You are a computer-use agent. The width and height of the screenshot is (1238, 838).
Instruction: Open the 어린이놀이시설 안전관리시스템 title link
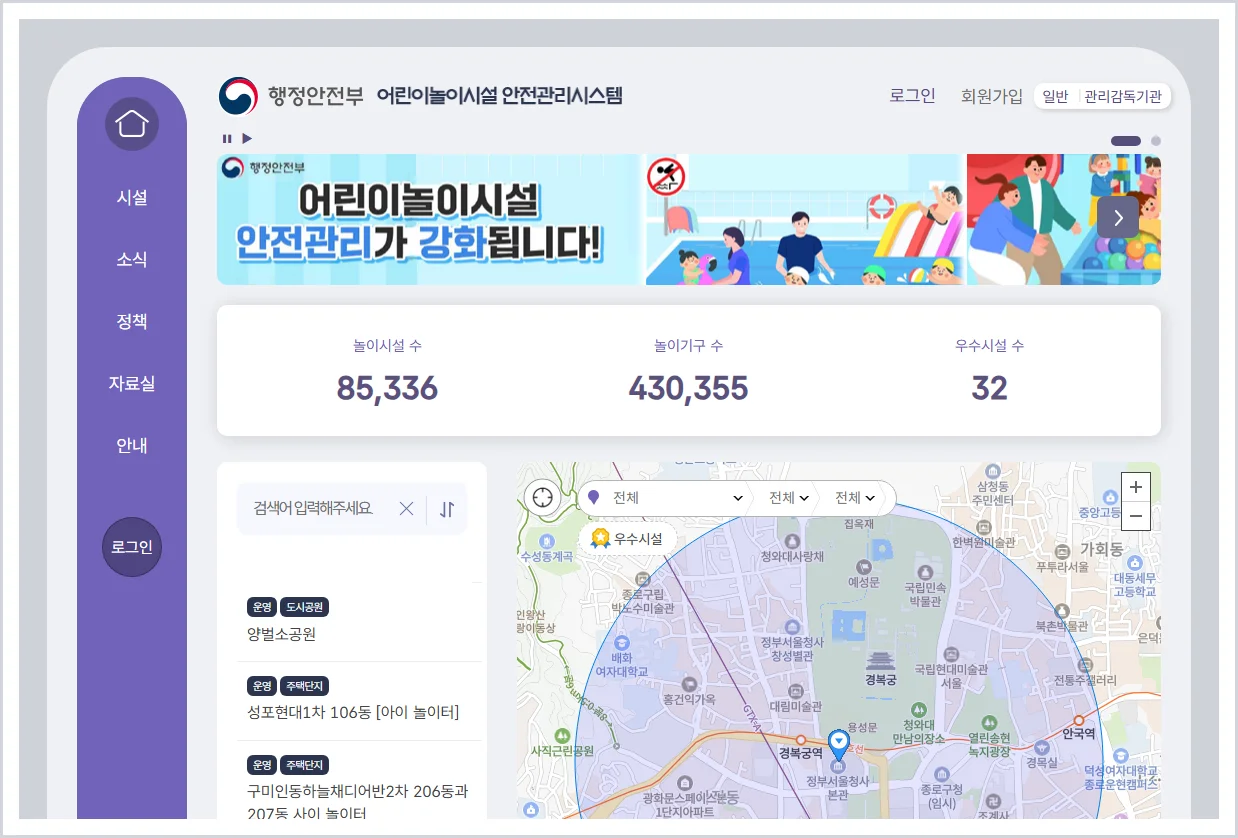[x=499, y=96]
